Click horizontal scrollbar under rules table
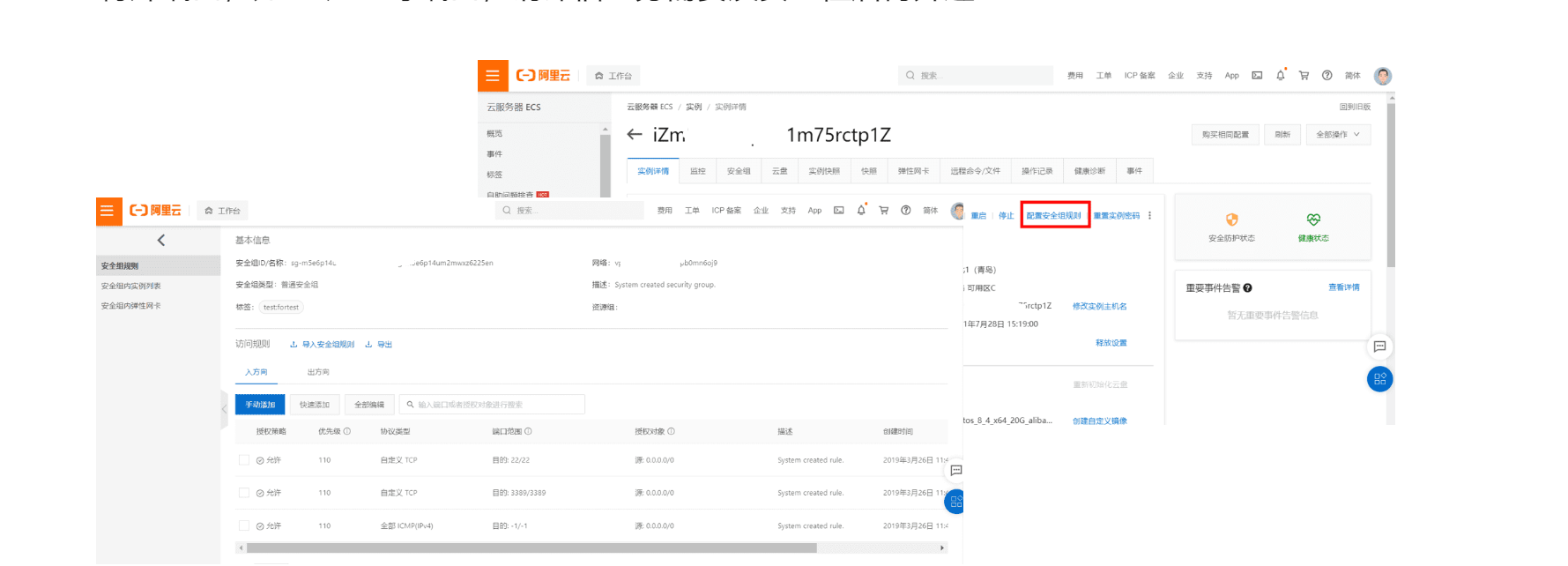The image size is (1568, 566). [x=531, y=548]
